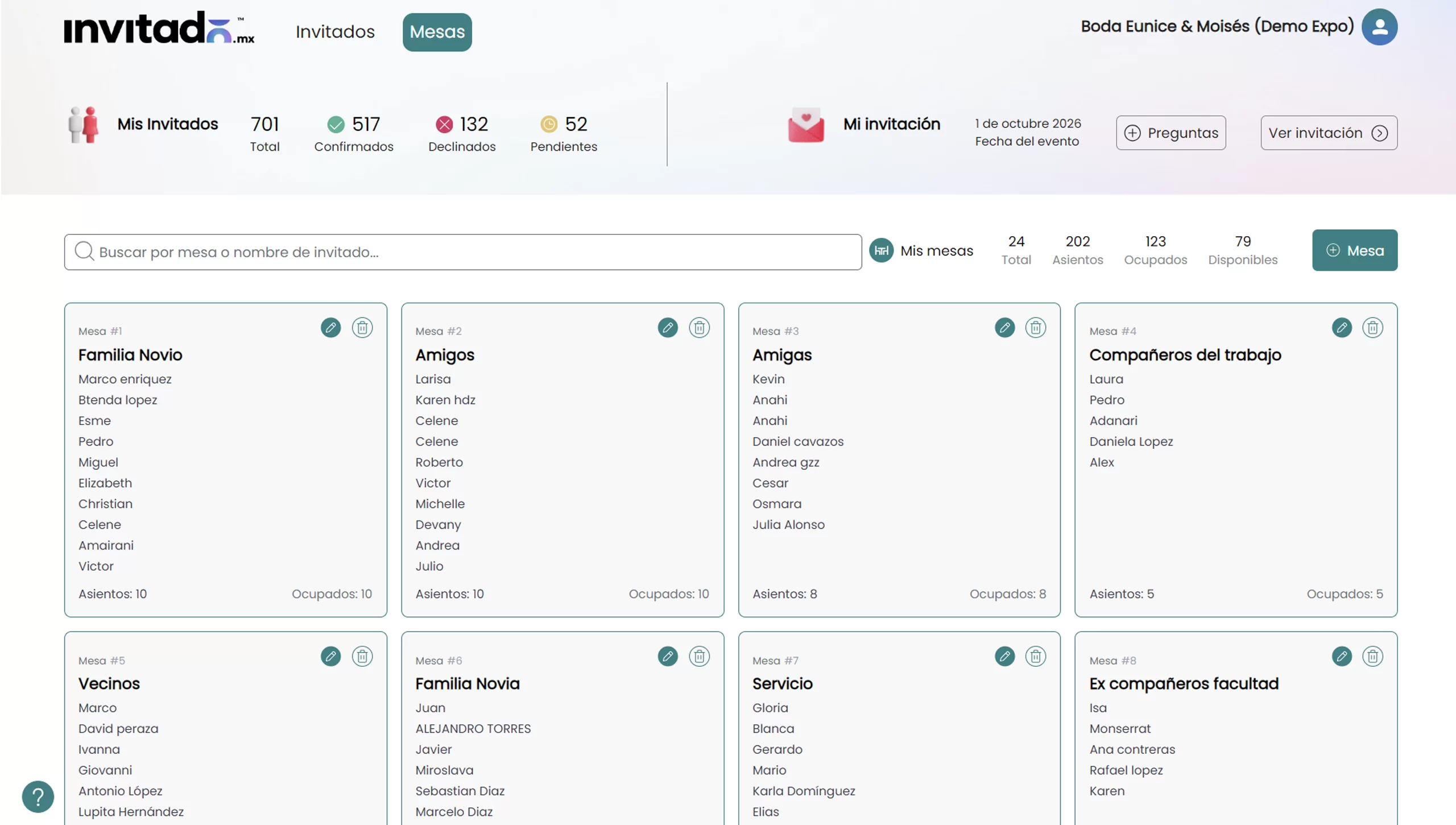Viewport: 1456px width, 825px height.
Task: Edit Mesa #6 Familia Novia pencil icon
Action: pyautogui.click(x=668, y=657)
